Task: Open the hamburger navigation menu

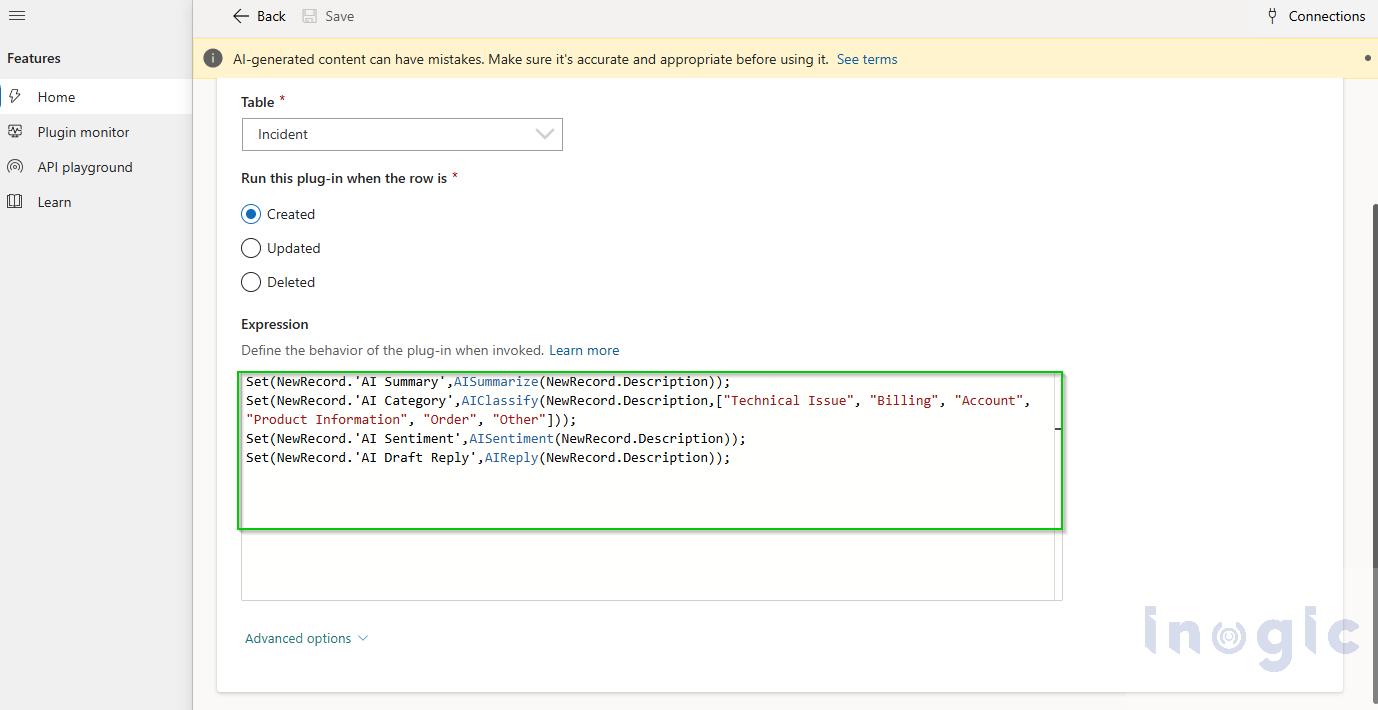Action: click(16, 16)
